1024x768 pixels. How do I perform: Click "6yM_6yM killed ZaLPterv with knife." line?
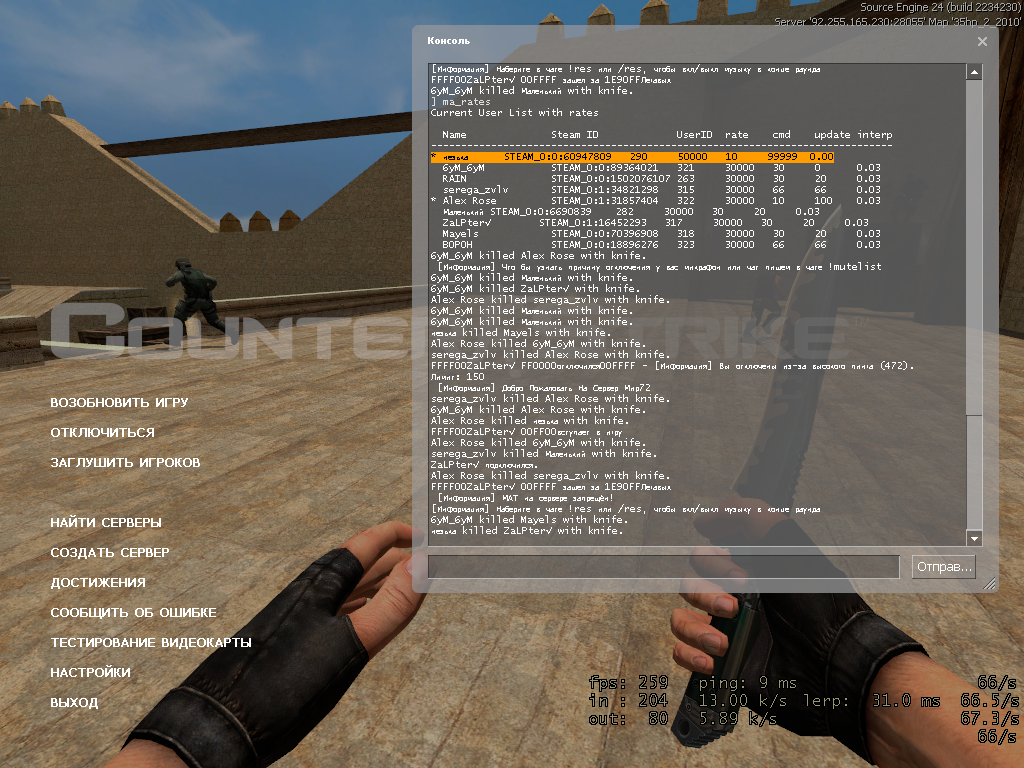[x=536, y=289]
